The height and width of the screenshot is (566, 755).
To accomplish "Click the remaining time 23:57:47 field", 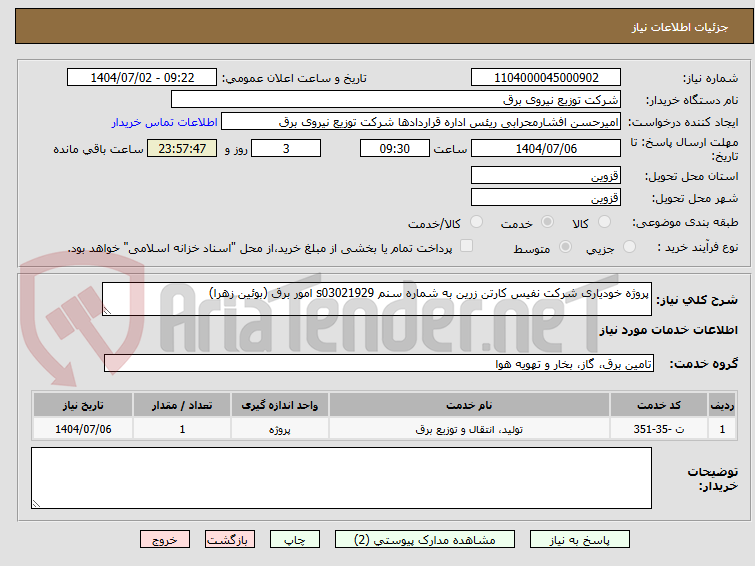I will pyautogui.click(x=182, y=148).
